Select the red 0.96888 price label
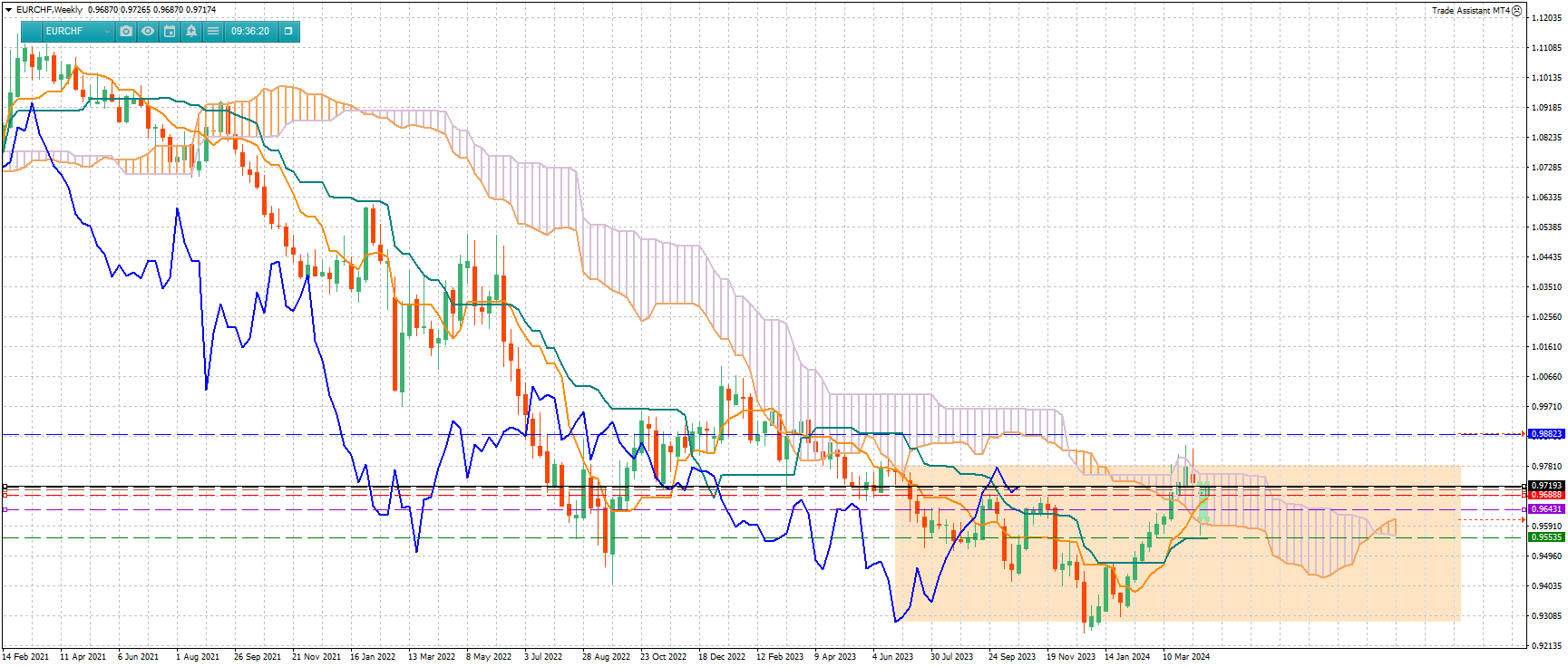The height and width of the screenshot is (667, 1568). [x=1547, y=495]
